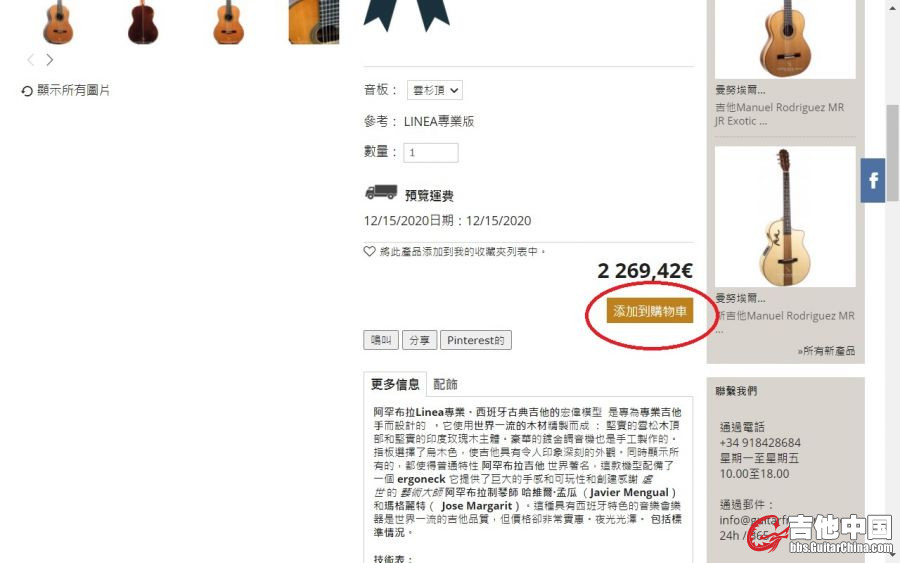Click the Pinterest的 share button
Viewport: 900px width, 563px height.
pos(476,340)
